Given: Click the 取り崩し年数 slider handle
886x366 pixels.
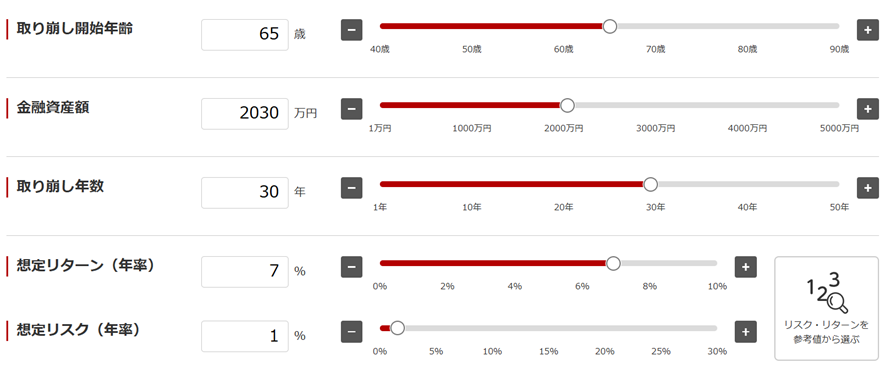Looking at the screenshot, I should coord(651,184).
